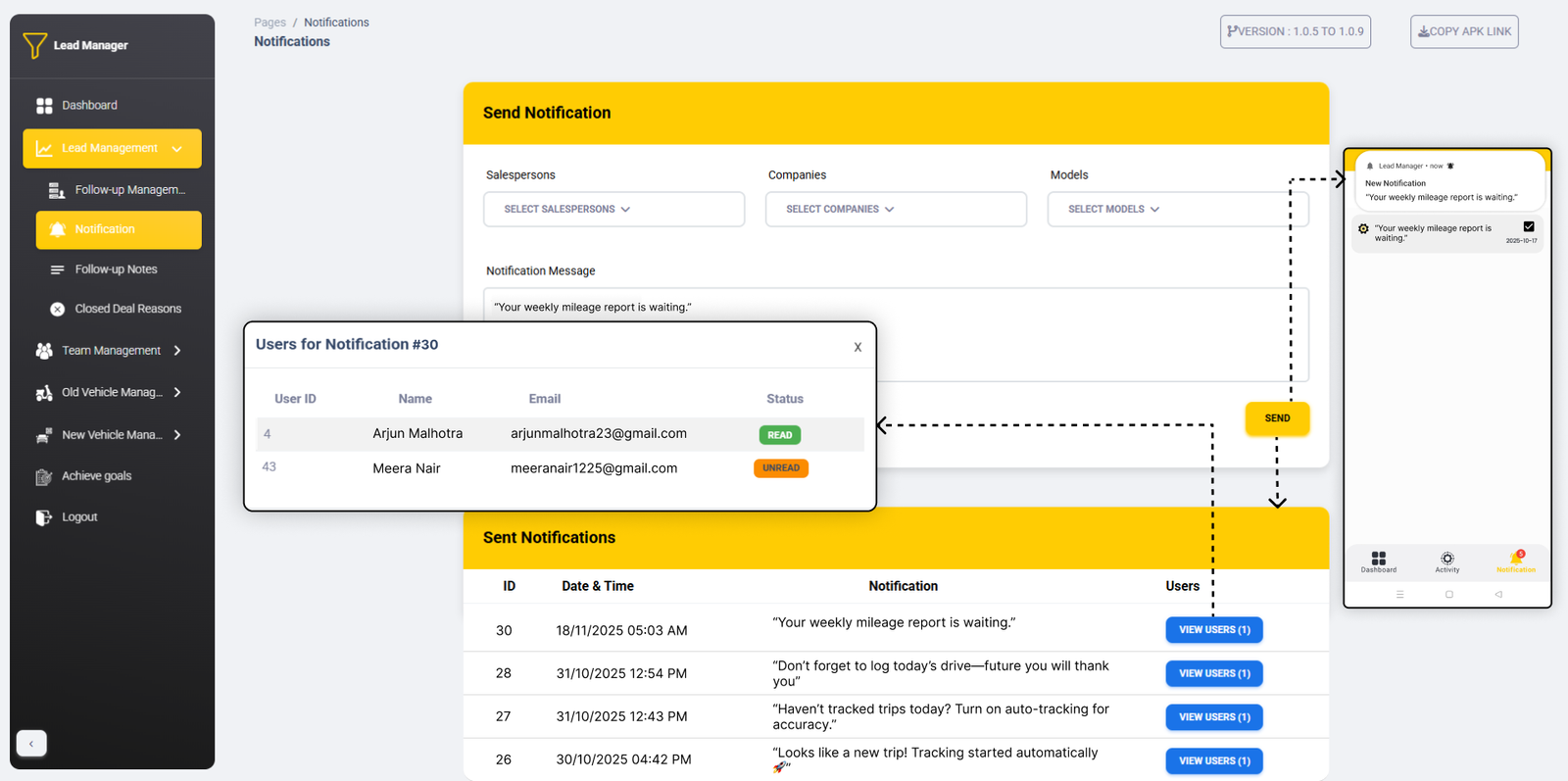Tap the Activity icon in phone preview
Screen dimensions: 1568x781
pos(1446,559)
